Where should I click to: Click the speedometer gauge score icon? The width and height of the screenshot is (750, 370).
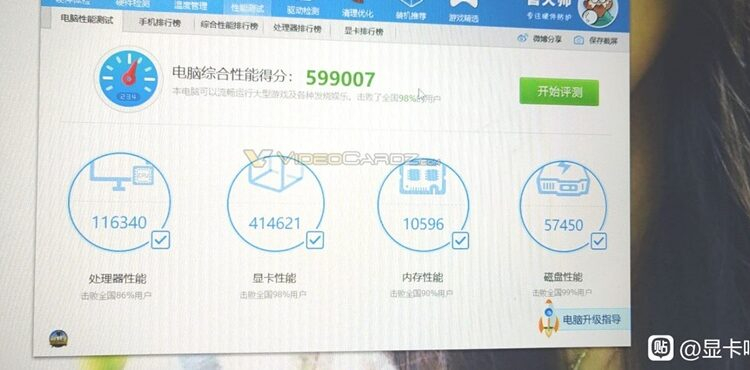click(129, 78)
